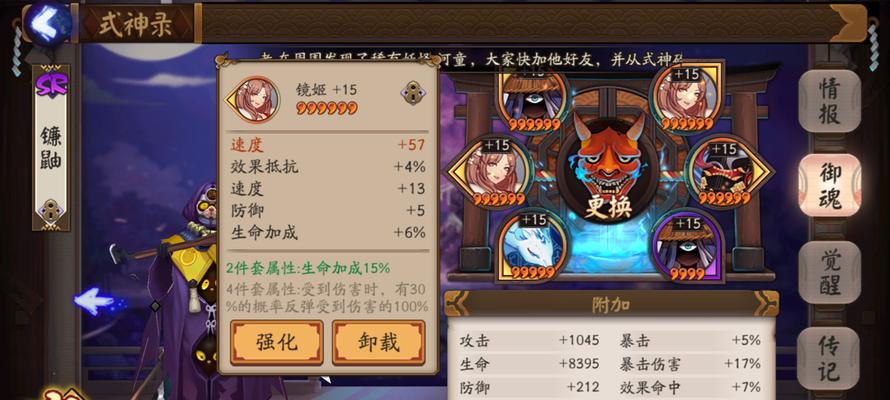Tap the 更换 demon mask in center
890x400 pixels.
609,169
